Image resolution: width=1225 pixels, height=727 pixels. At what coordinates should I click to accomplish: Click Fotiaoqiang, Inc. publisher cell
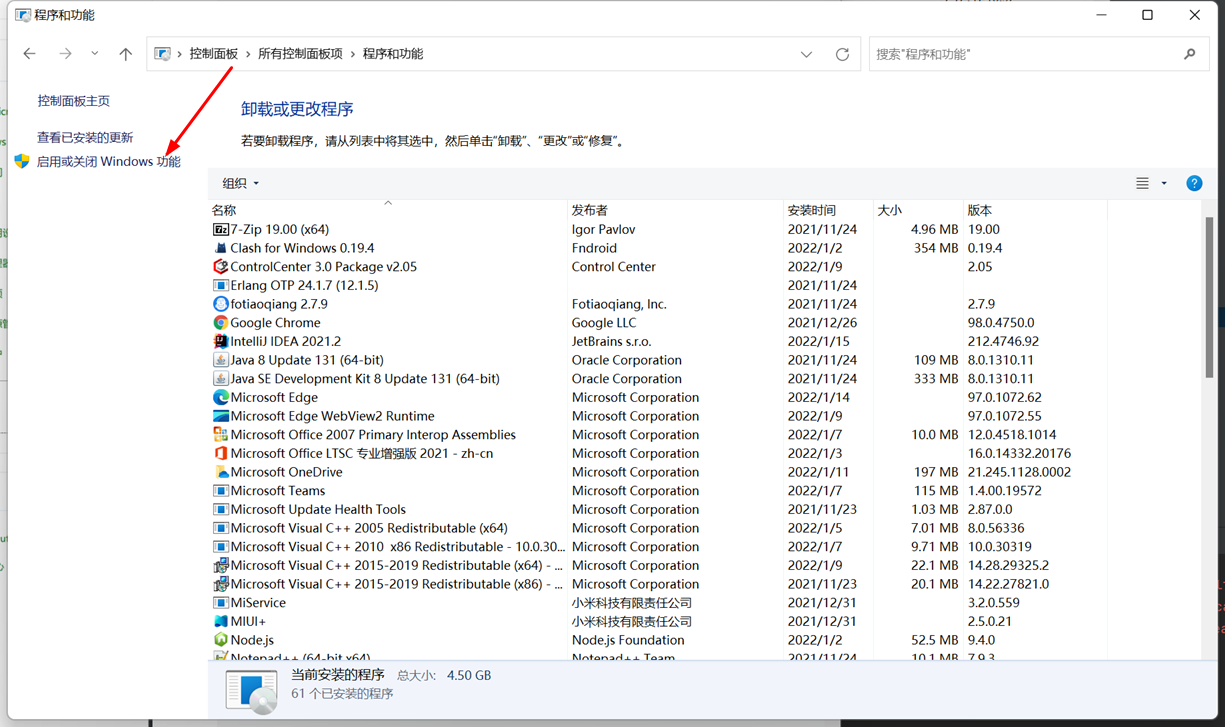point(619,304)
